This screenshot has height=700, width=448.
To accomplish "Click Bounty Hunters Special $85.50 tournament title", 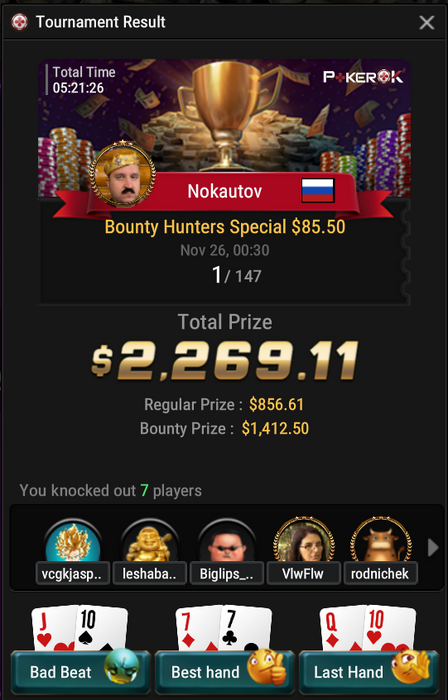I will (225, 227).
